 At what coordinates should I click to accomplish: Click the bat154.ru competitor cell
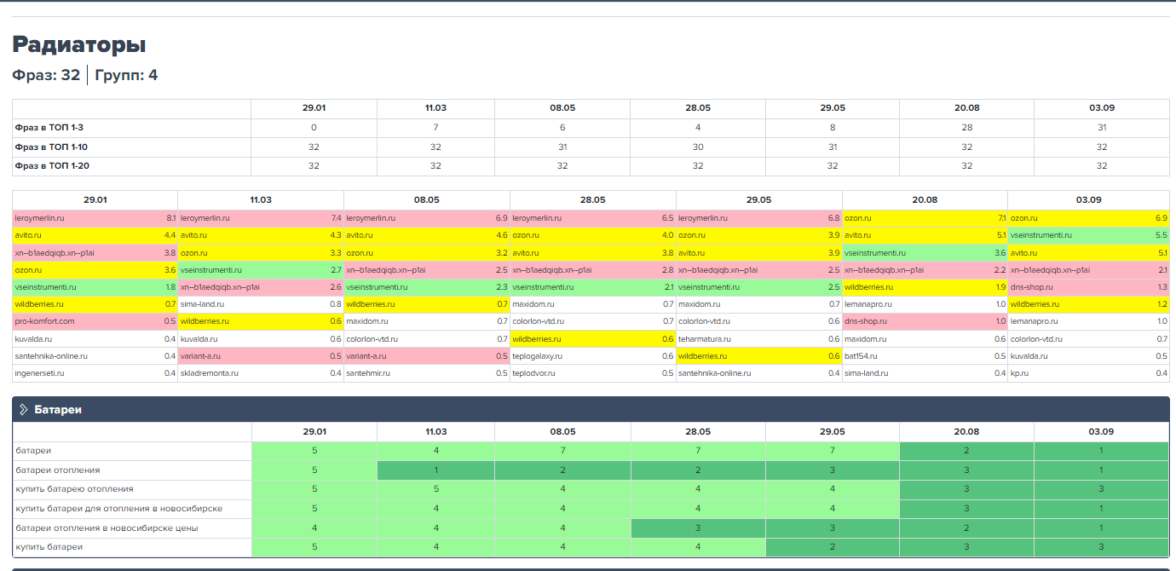925,356
